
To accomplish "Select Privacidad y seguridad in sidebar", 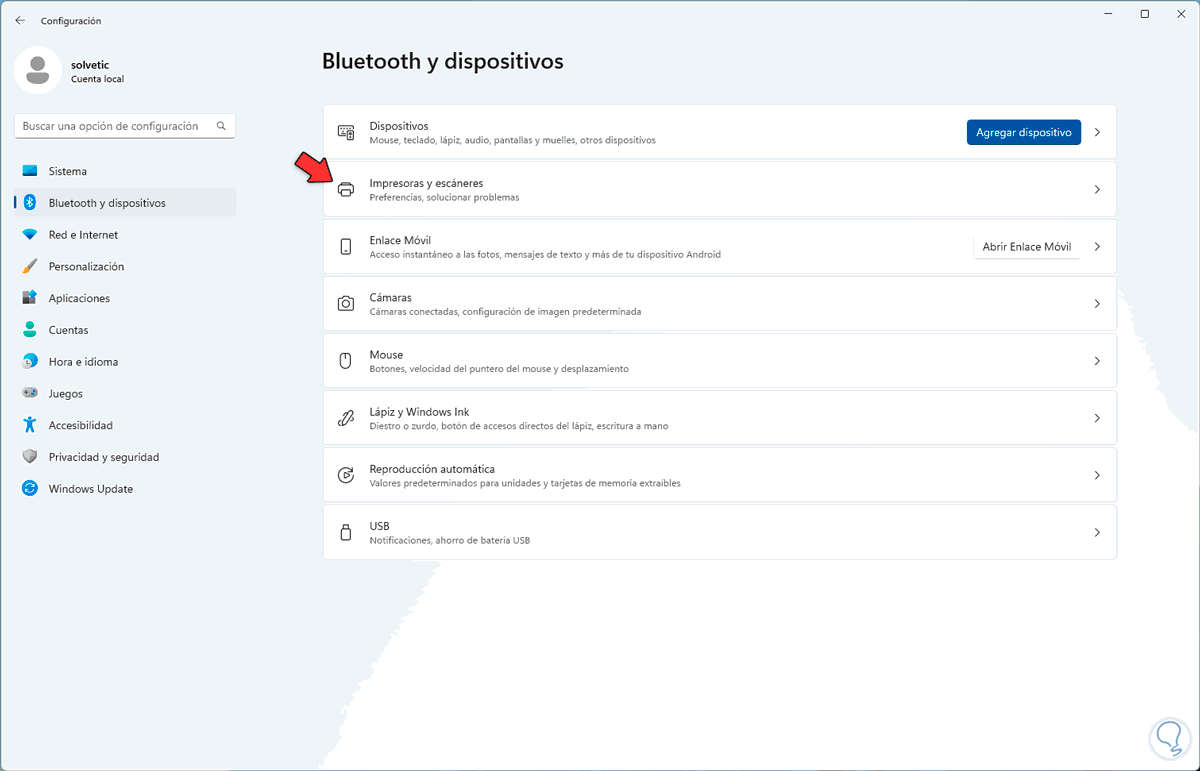I will (x=103, y=457).
